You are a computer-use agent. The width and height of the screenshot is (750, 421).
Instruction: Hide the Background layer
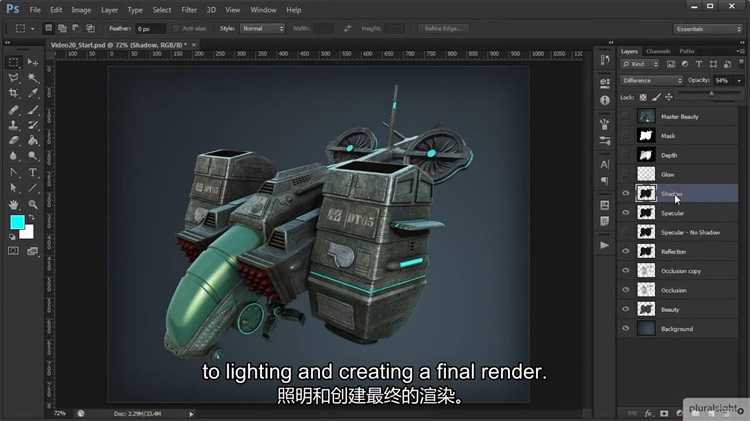click(626, 329)
